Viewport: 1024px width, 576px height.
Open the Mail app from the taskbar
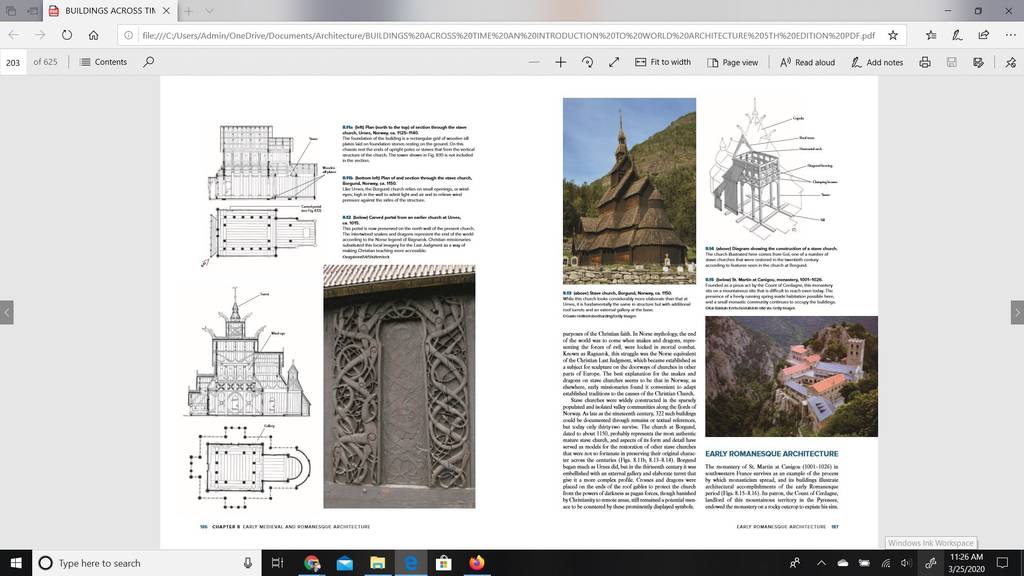tap(345, 563)
